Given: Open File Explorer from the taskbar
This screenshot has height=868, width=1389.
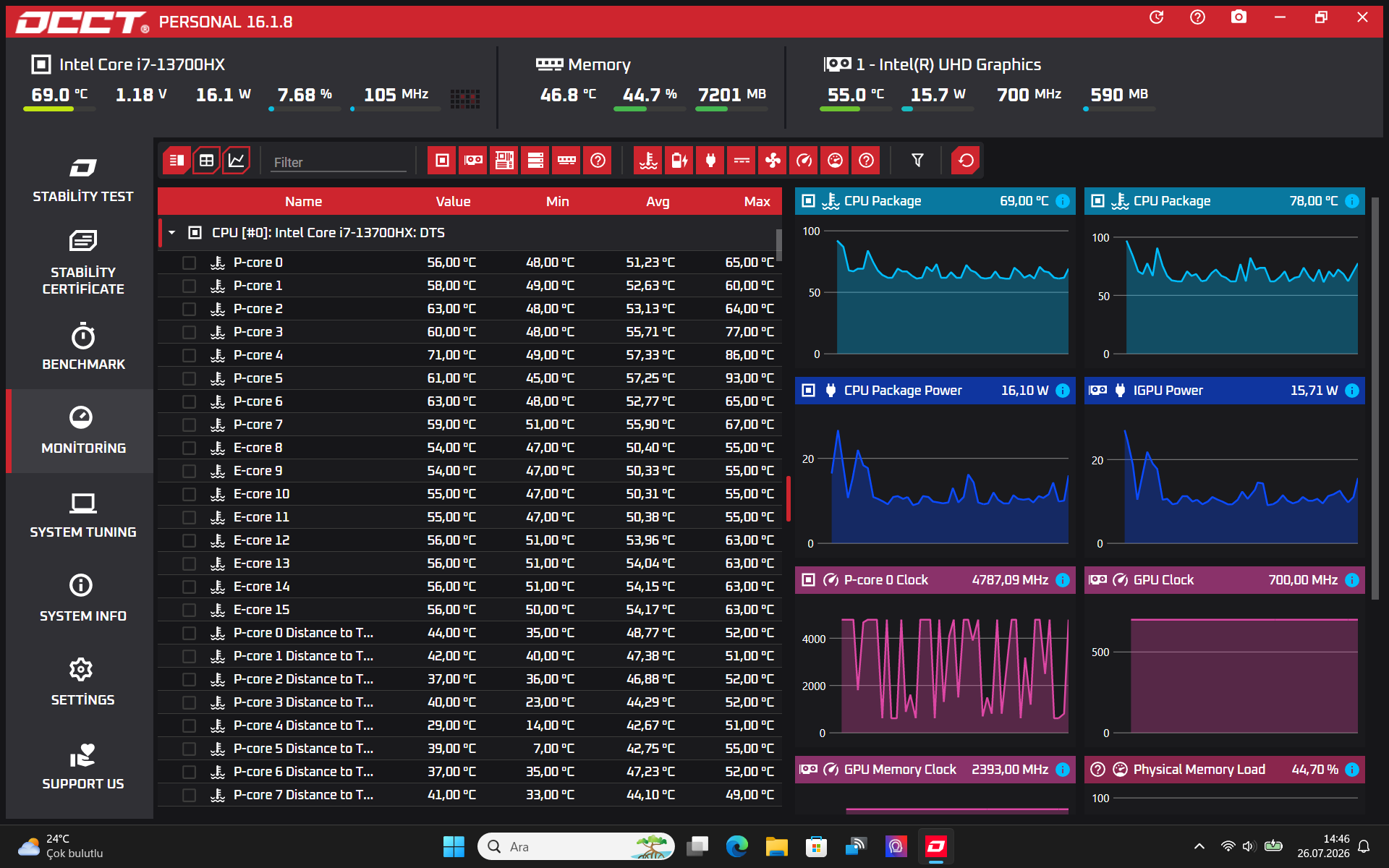Looking at the screenshot, I should 776,846.
